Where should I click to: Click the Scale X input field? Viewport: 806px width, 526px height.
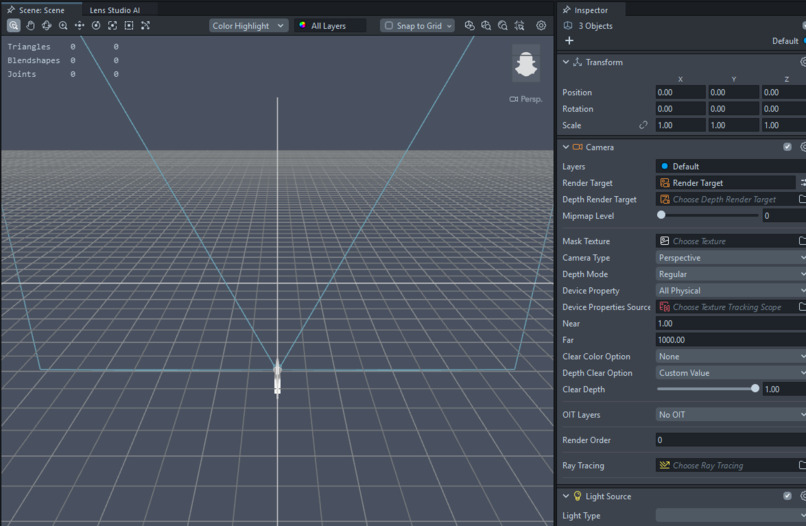680,125
